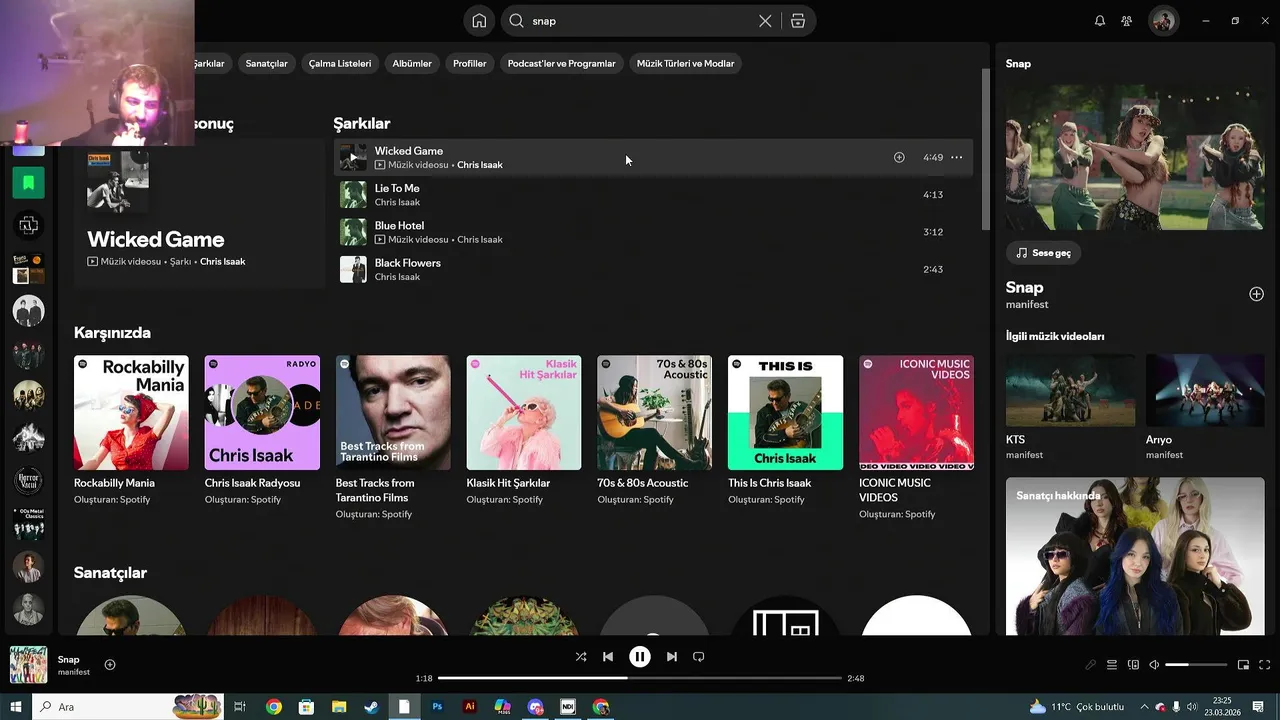
Task: Adjust the volume slider
Action: tap(1196, 665)
